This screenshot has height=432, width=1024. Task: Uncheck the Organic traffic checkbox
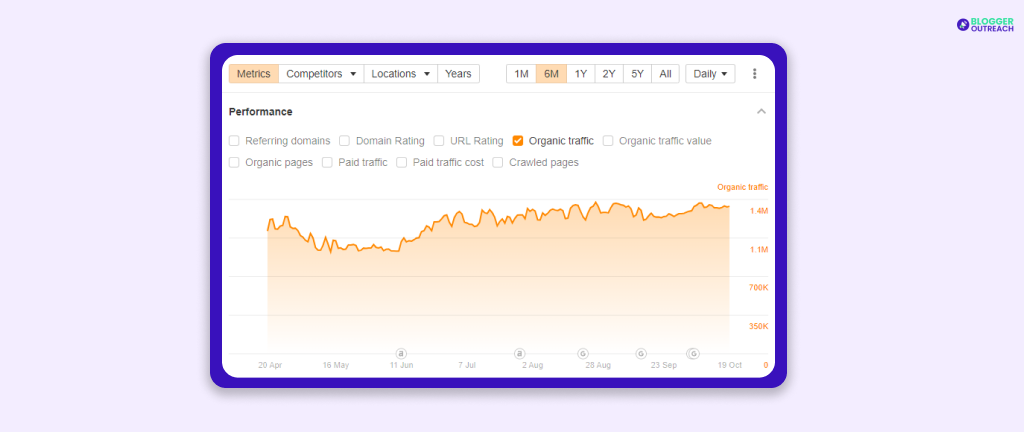(518, 141)
